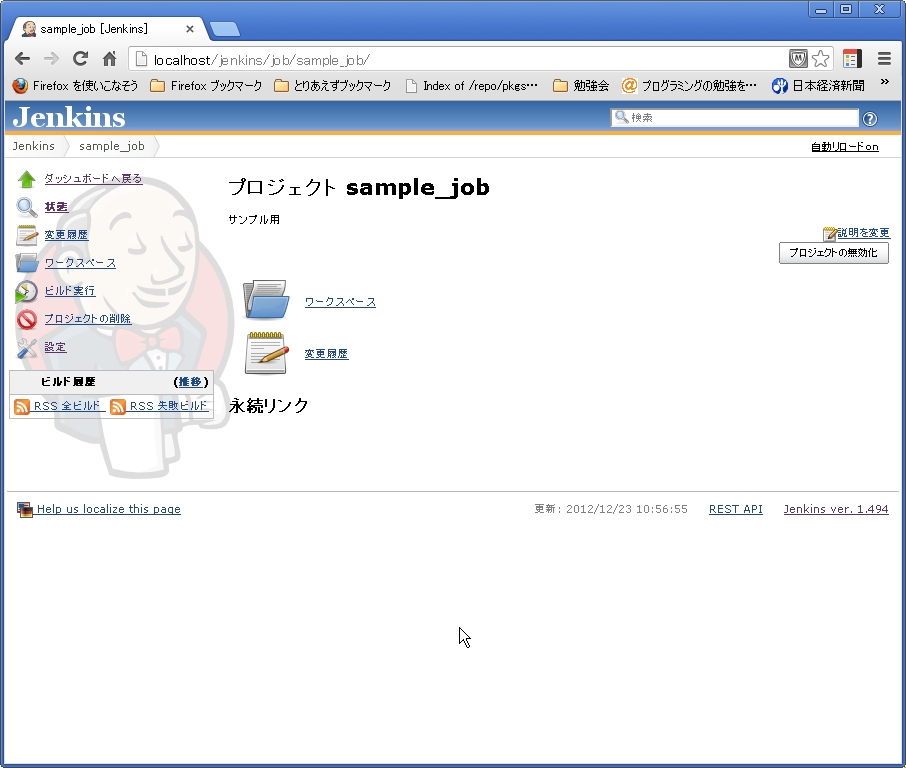Viewport: 906px width, 768px height.
Task: Bookmark page with the star icon
Action: 820,58
